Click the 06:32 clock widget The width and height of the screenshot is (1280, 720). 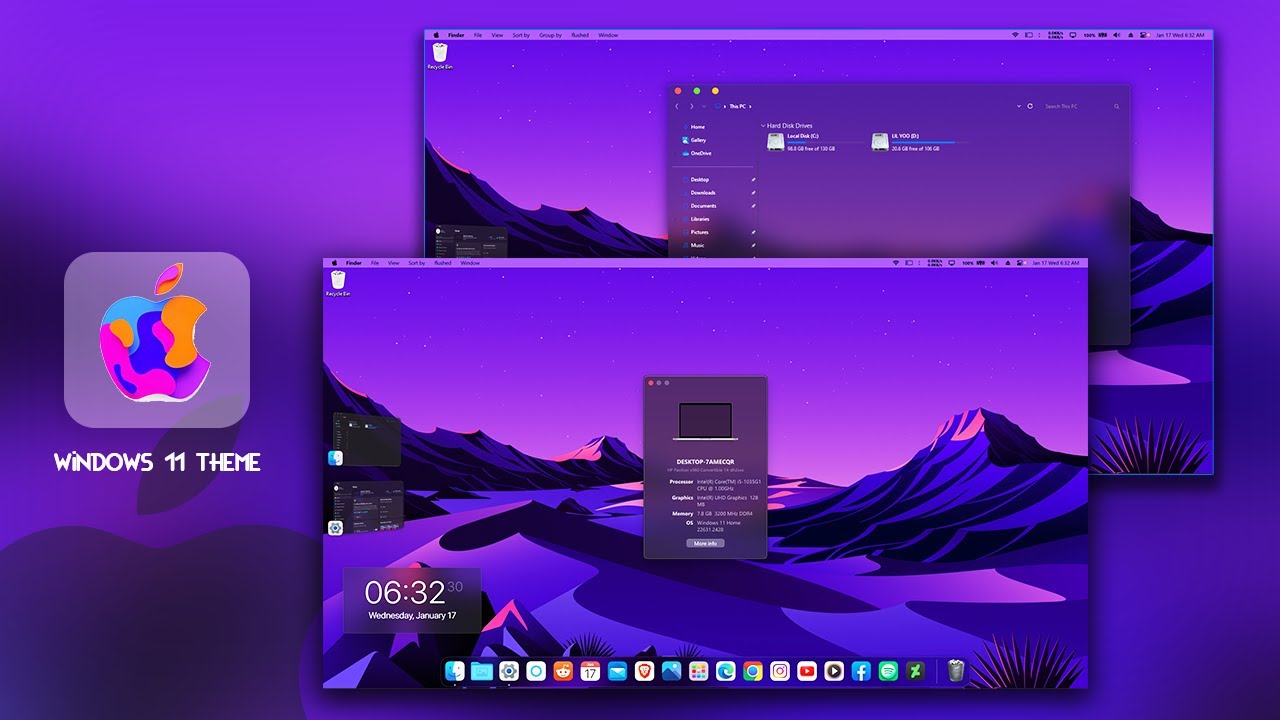412,600
